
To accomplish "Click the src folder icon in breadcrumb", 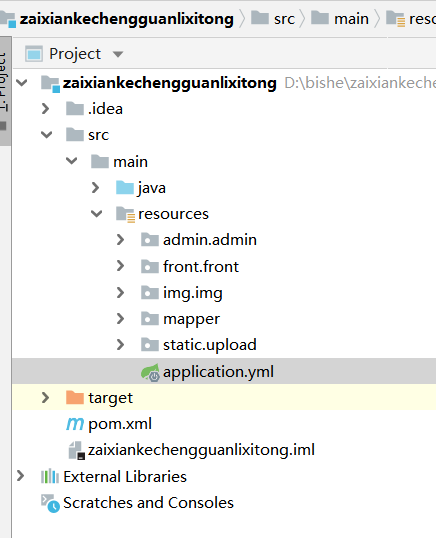I will (260, 17).
